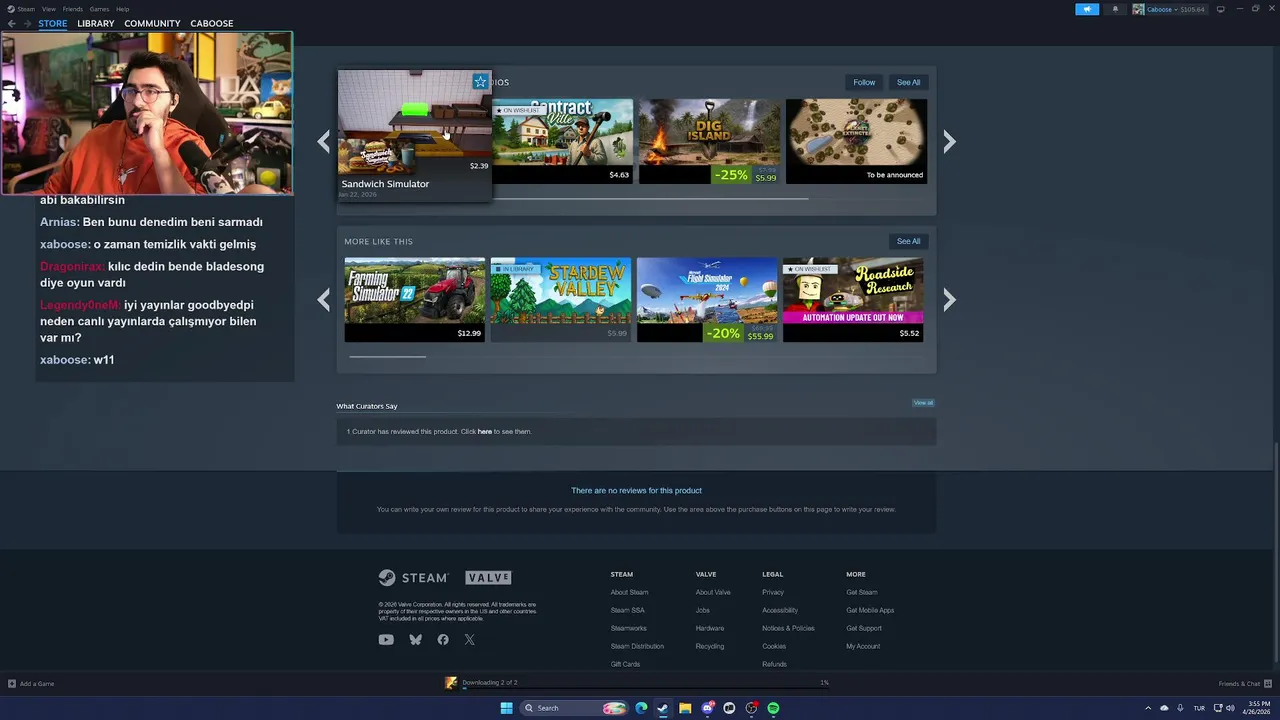1280x720 pixels.
Task: Open the Caboose profile avatar
Action: click(x=1138, y=9)
